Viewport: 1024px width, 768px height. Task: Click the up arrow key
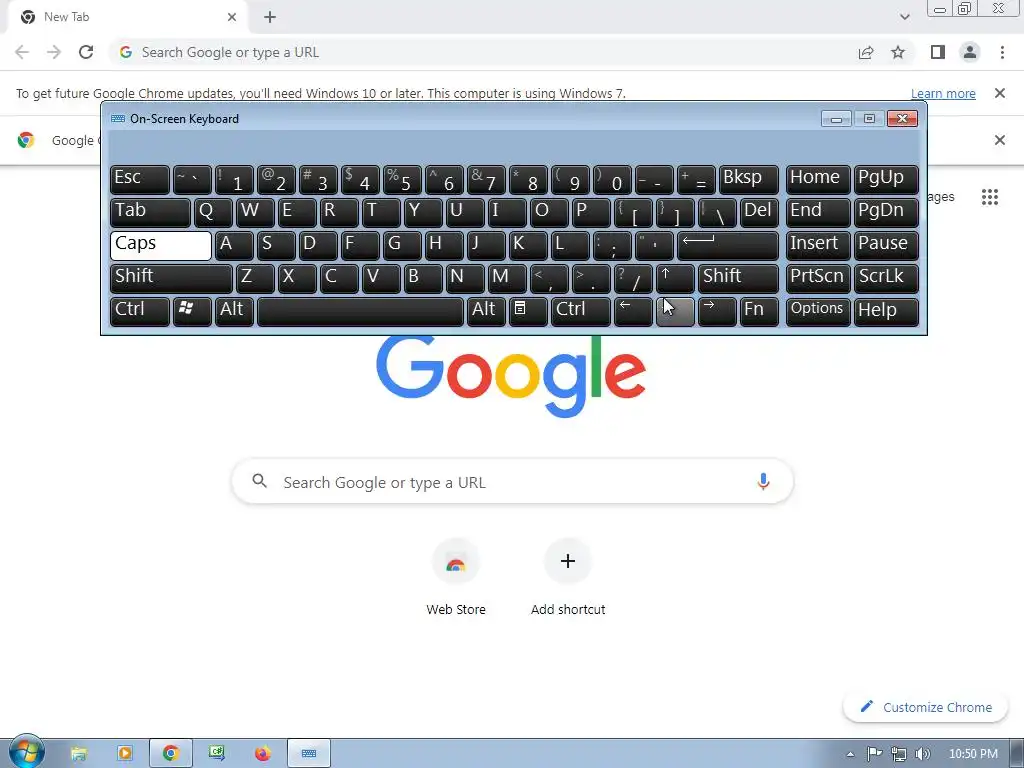[675, 278]
